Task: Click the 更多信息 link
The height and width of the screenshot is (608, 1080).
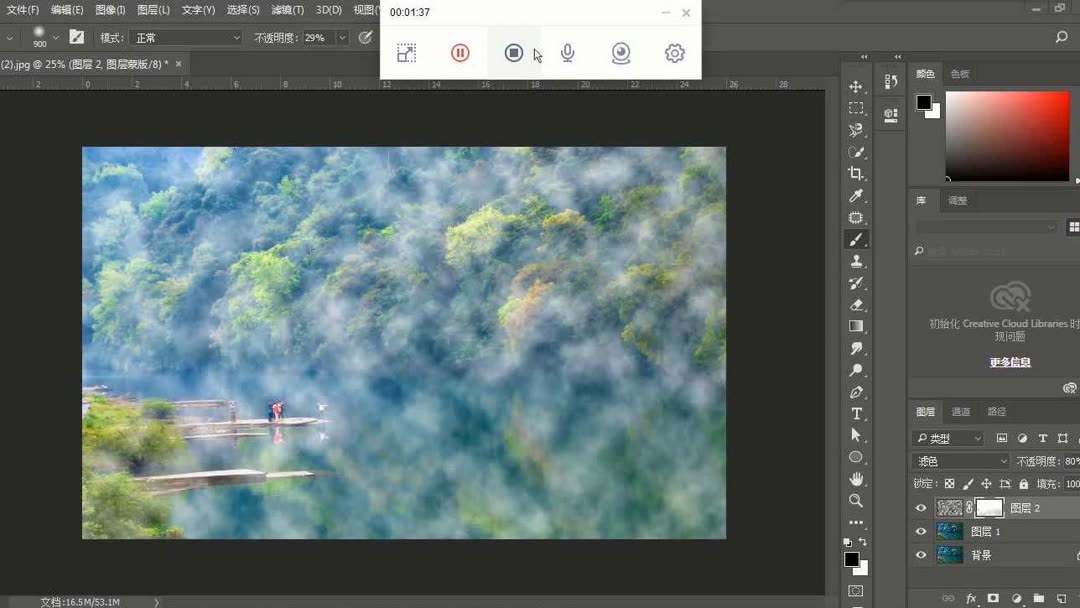Action: [x=1009, y=362]
